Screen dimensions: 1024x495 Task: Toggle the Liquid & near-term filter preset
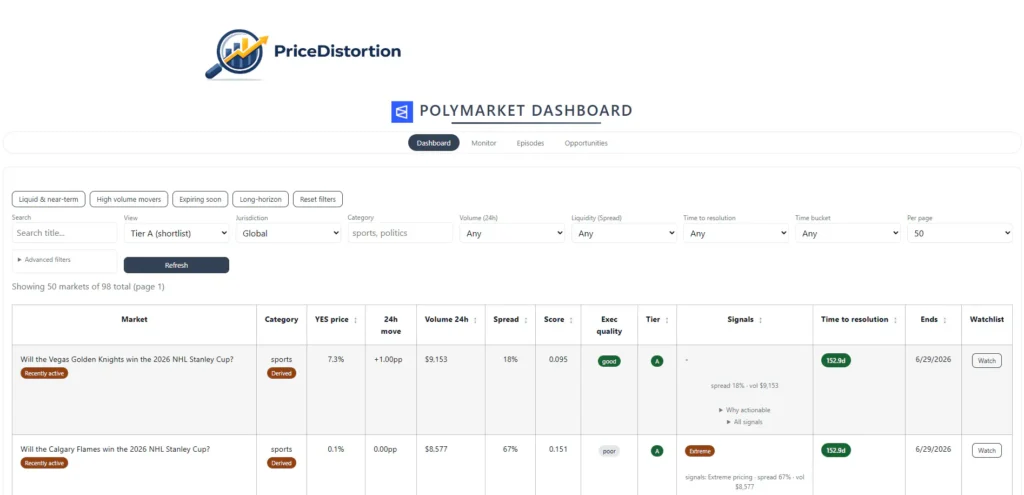click(x=48, y=199)
